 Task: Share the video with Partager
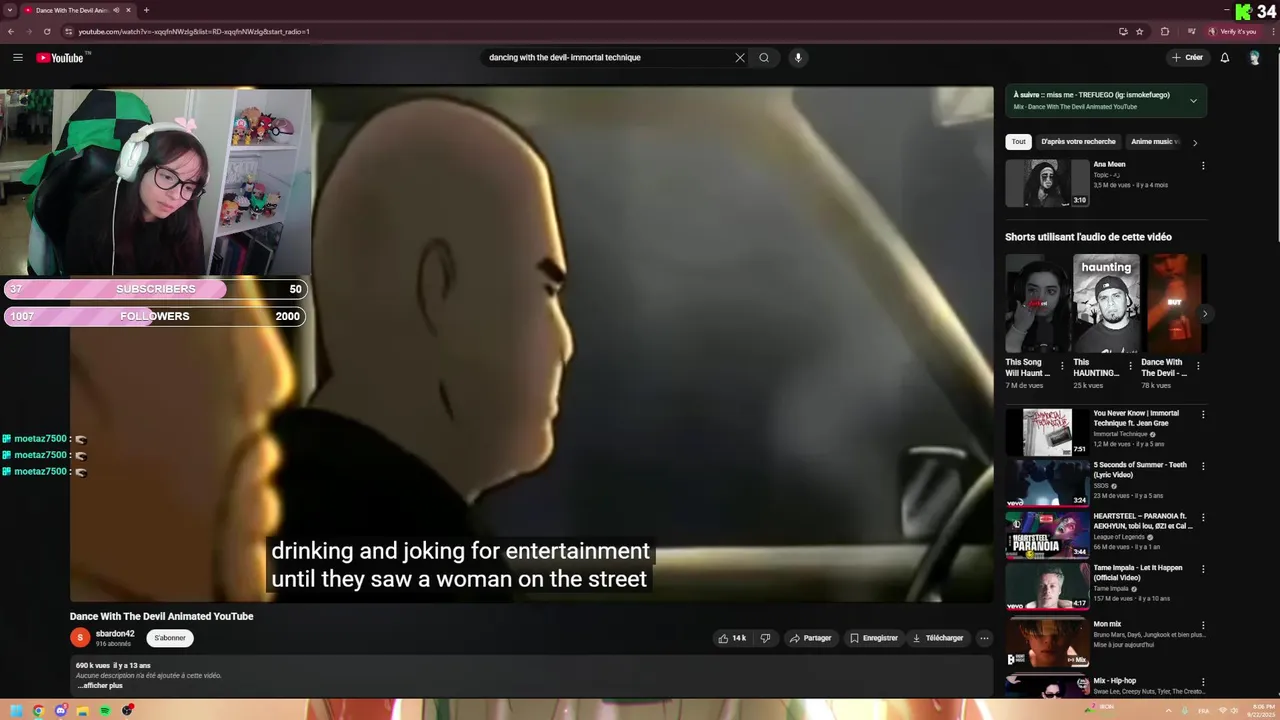tap(811, 638)
